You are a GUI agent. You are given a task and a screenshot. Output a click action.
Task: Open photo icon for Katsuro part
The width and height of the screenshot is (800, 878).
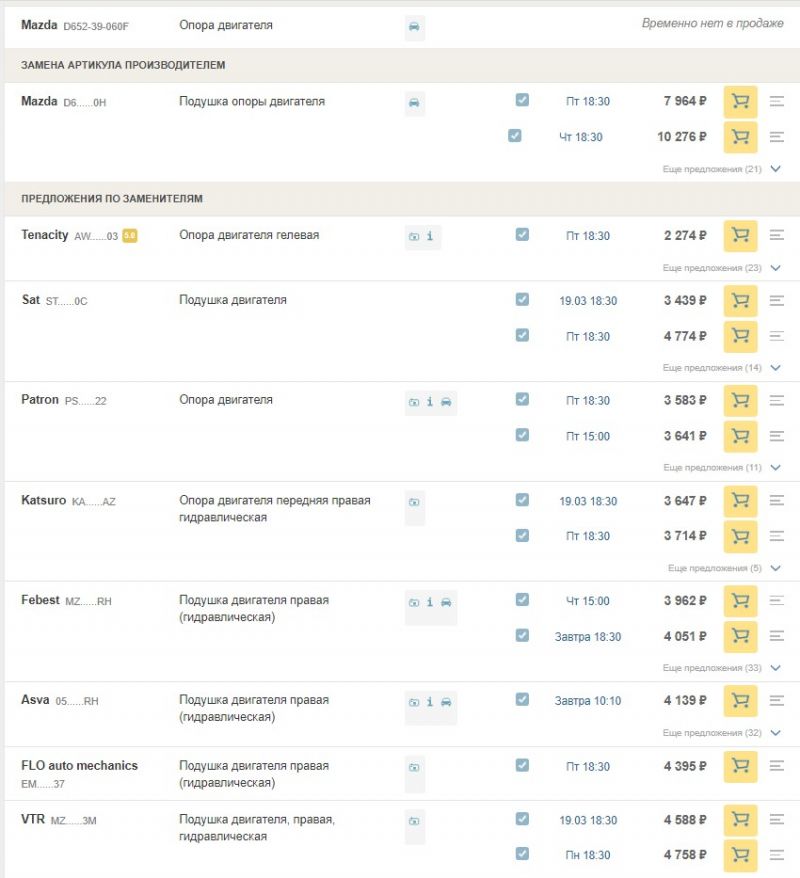(x=414, y=502)
